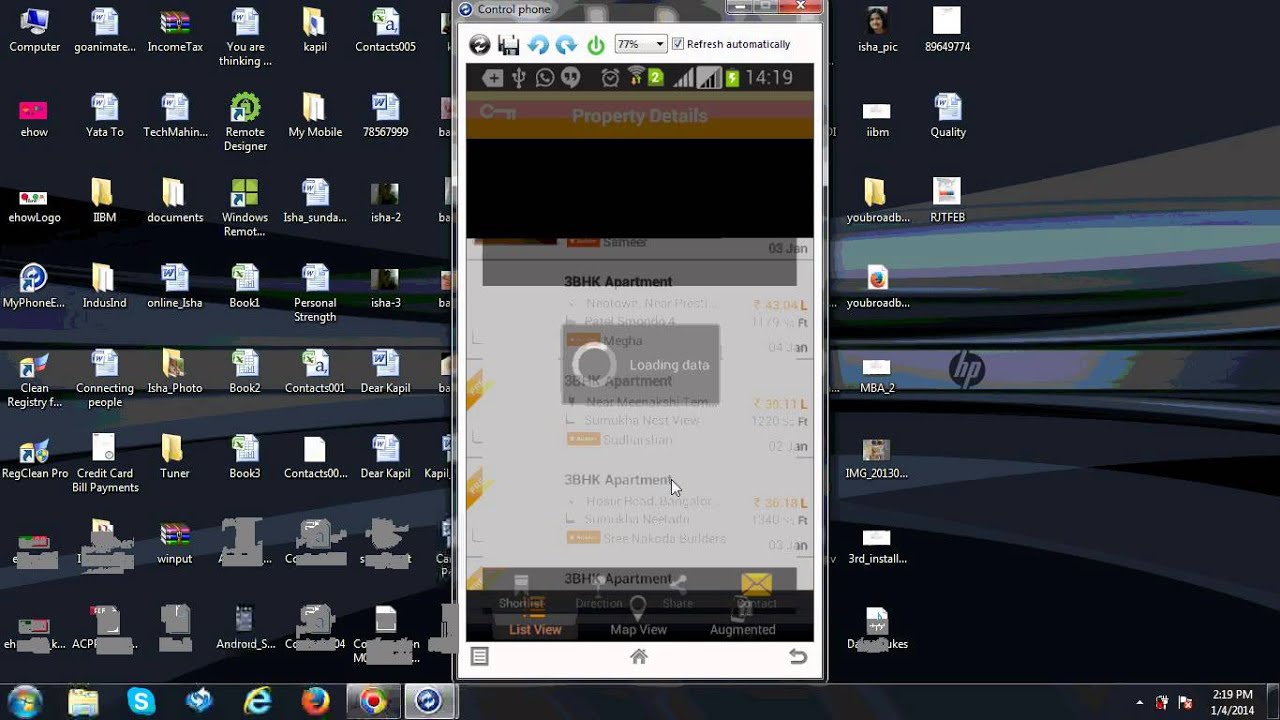Toggle the Refresh automatically checkbox
This screenshot has height=720, width=1280.
tap(678, 44)
